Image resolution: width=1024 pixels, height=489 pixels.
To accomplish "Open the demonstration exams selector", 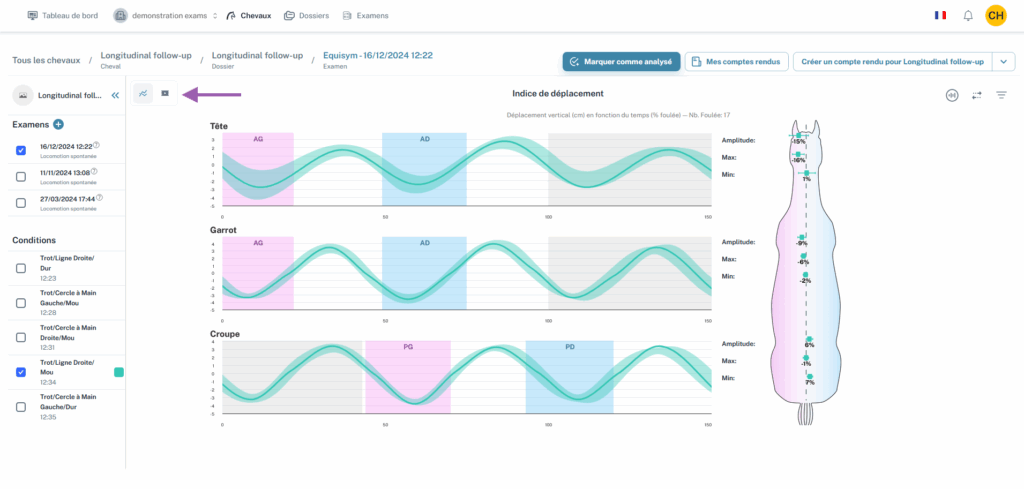I will tap(165, 16).
